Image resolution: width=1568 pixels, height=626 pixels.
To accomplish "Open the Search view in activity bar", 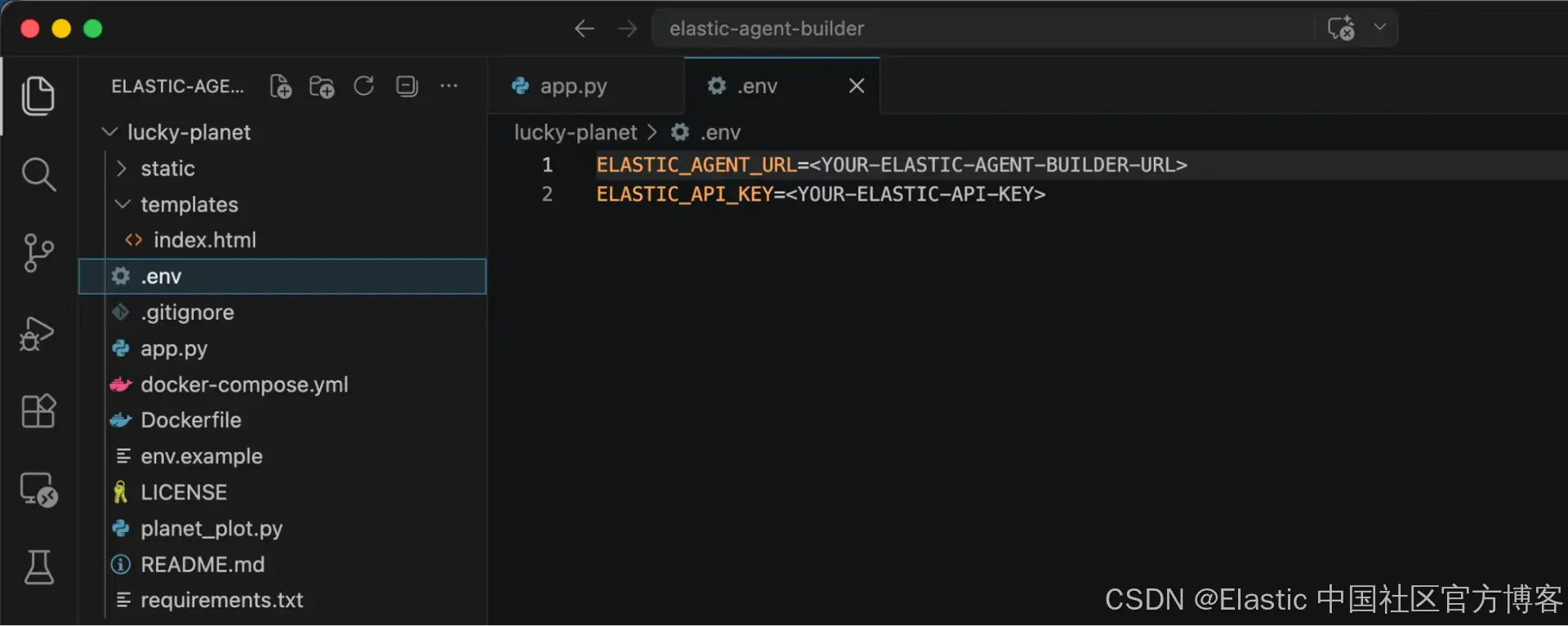I will coord(38,175).
